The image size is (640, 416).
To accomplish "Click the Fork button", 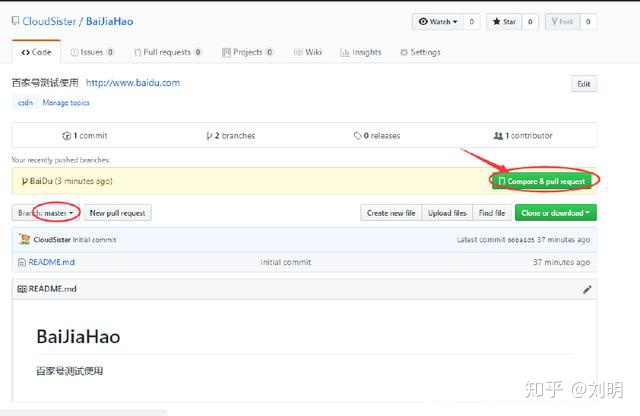I will click(x=562, y=22).
